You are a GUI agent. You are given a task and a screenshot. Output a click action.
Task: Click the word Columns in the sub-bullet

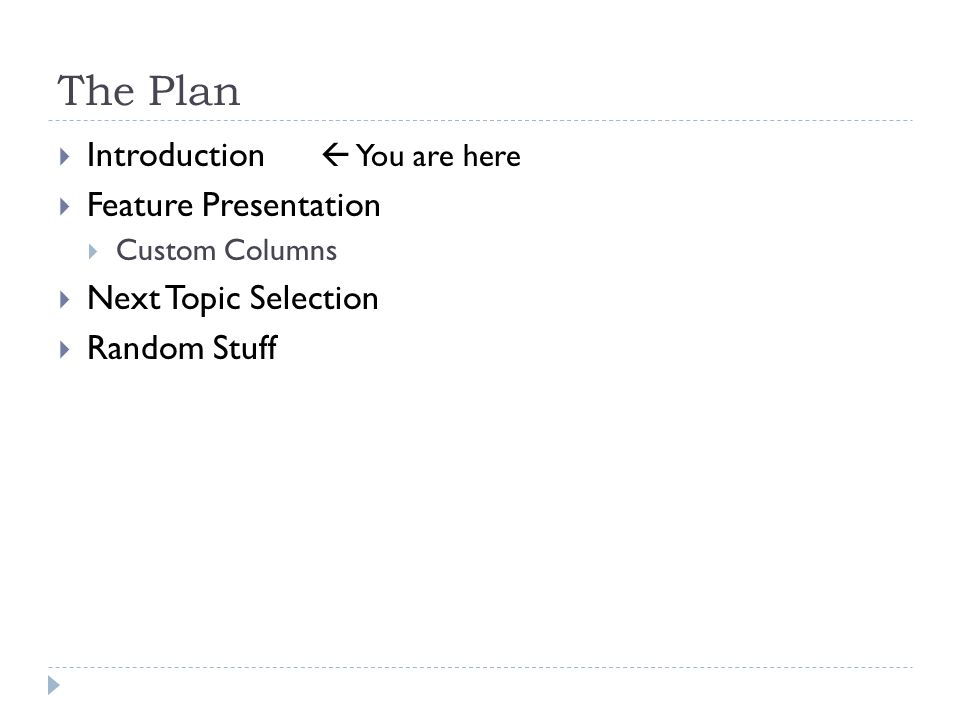click(280, 250)
